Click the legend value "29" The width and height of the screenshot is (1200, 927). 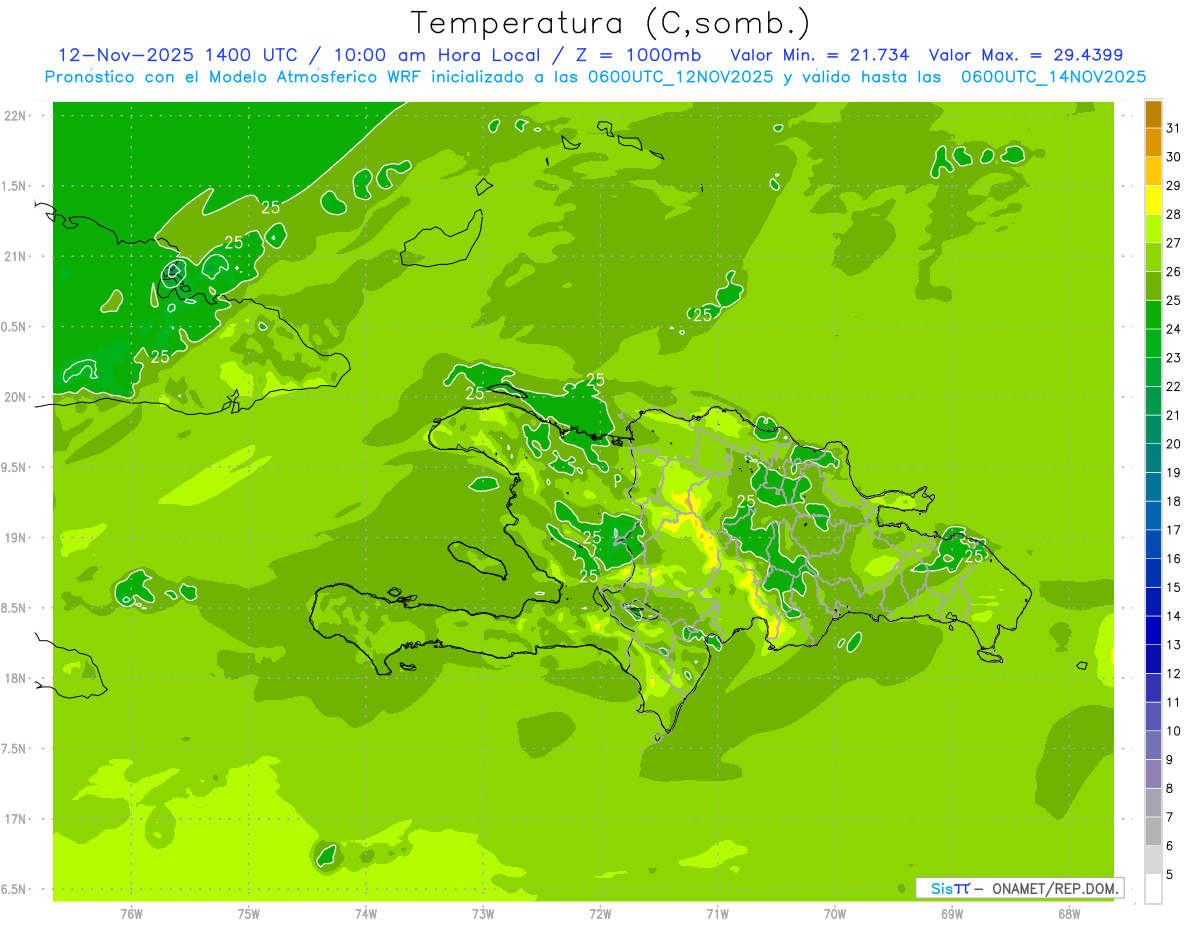tap(1173, 186)
